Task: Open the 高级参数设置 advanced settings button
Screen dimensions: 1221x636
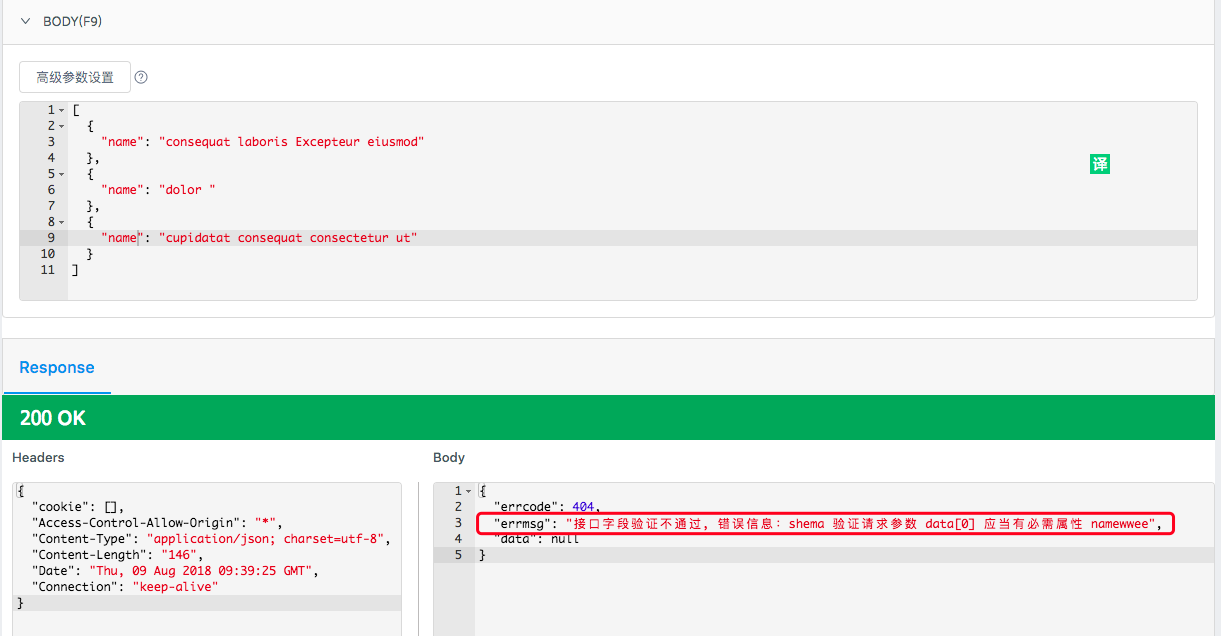Action: pyautogui.click(x=75, y=77)
